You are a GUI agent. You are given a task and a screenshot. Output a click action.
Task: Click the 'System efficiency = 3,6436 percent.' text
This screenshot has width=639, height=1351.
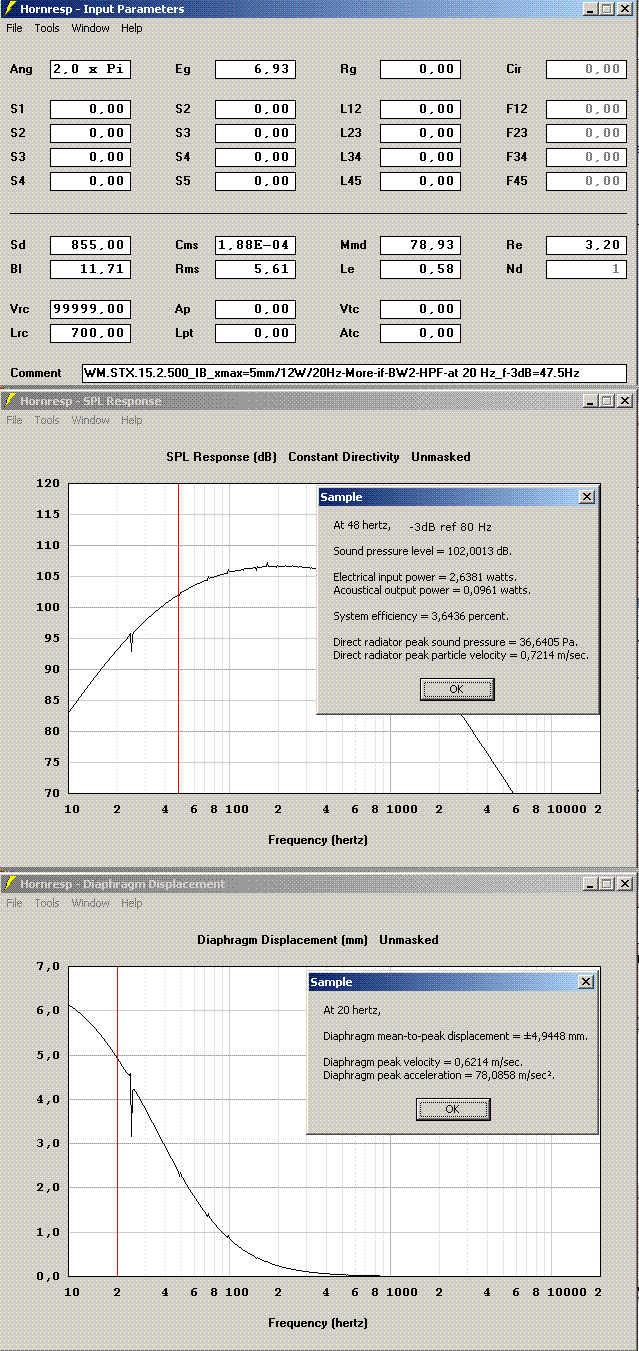coord(421,616)
